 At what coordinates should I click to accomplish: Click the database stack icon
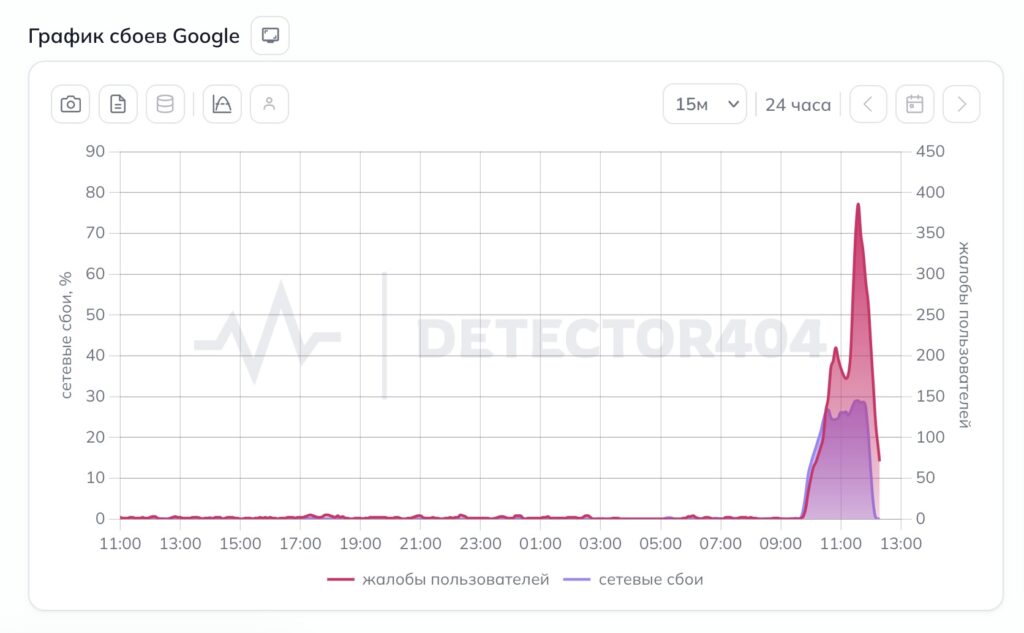165,104
